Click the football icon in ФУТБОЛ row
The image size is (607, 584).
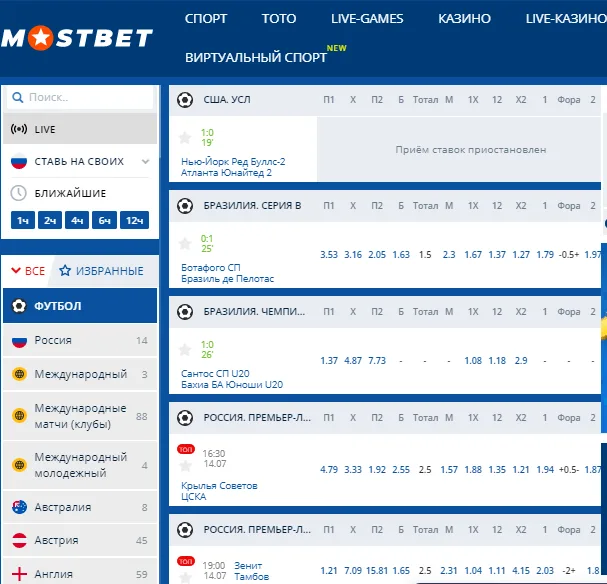click(x=19, y=306)
